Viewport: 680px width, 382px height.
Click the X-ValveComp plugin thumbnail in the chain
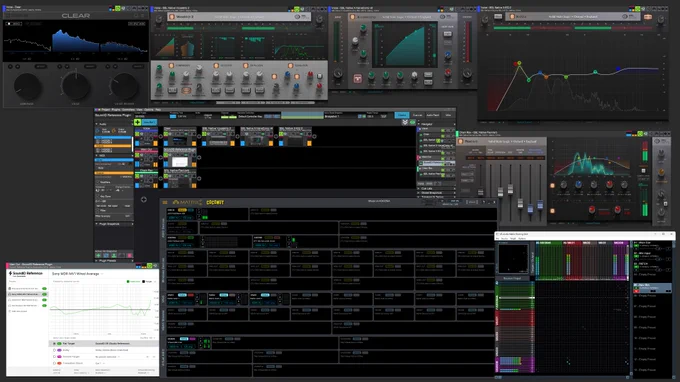click(256, 140)
